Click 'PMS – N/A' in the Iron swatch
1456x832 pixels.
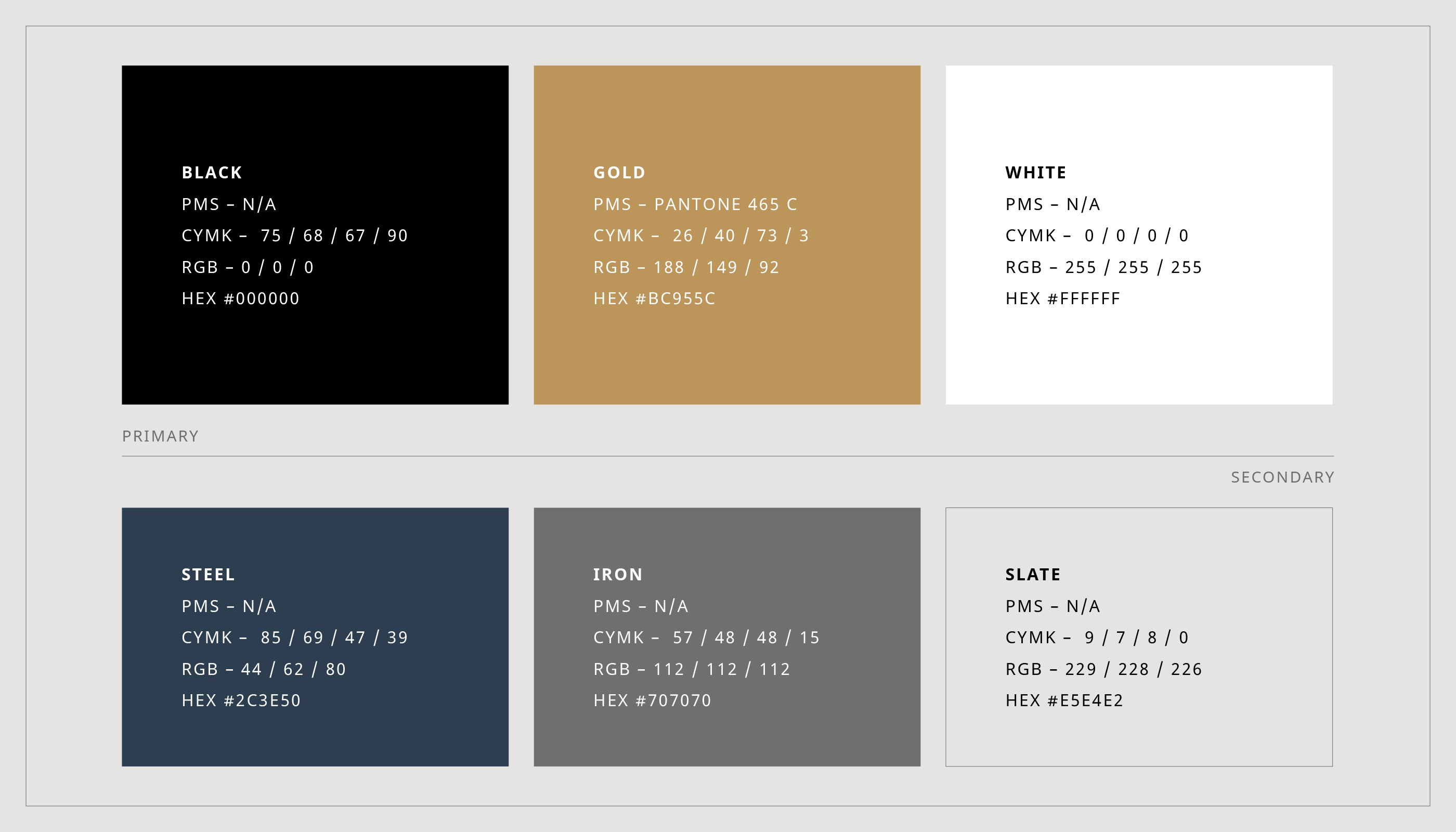pyautogui.click(x=641, y=606)
